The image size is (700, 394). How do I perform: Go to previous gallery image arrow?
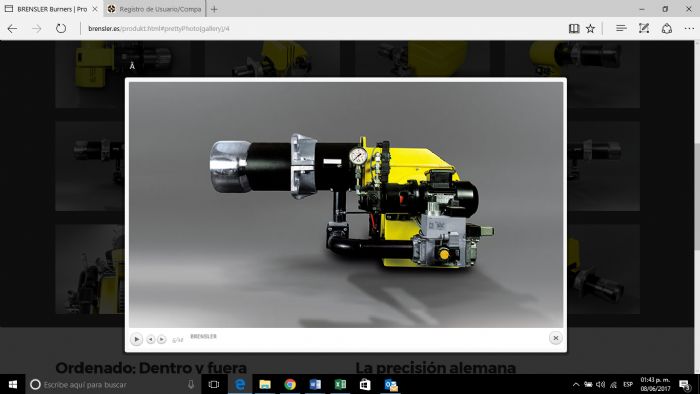pyautogui.click(x=151, y=340)
